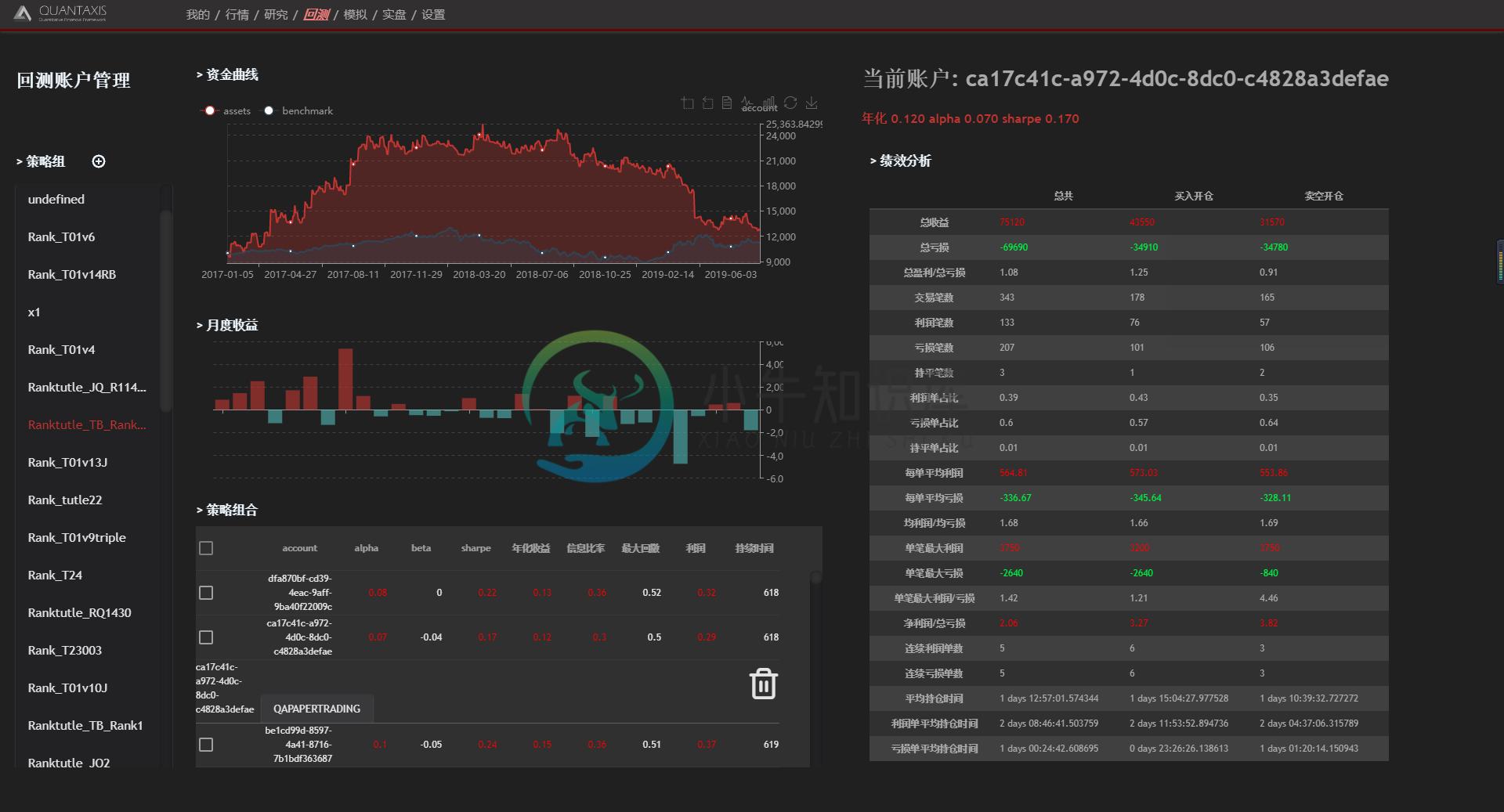This screenshot has height=812, width=1504.
Task: Click the QUANTAXIS logo
Action: point(61,13)
